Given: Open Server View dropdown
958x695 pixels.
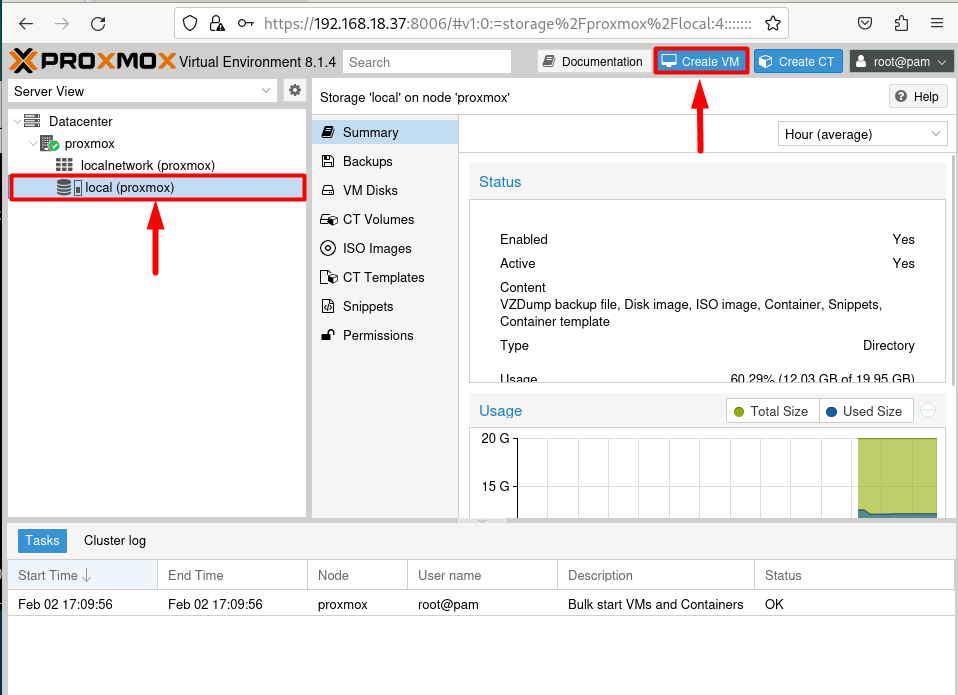Looking at the screenshot, I should point(143,91).
